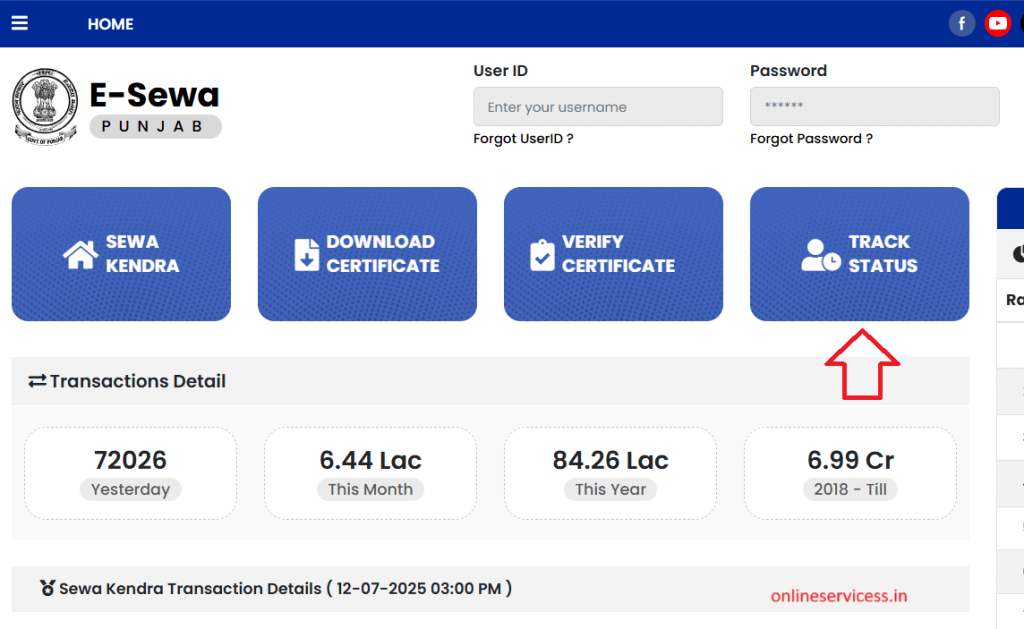Open the Facebook page icon
1024x629 pixels.
click(x=961, y=24)
